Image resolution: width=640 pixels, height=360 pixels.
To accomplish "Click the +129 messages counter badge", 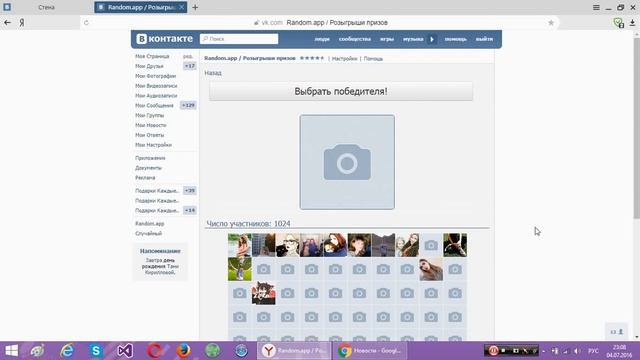I will [188, 105].
